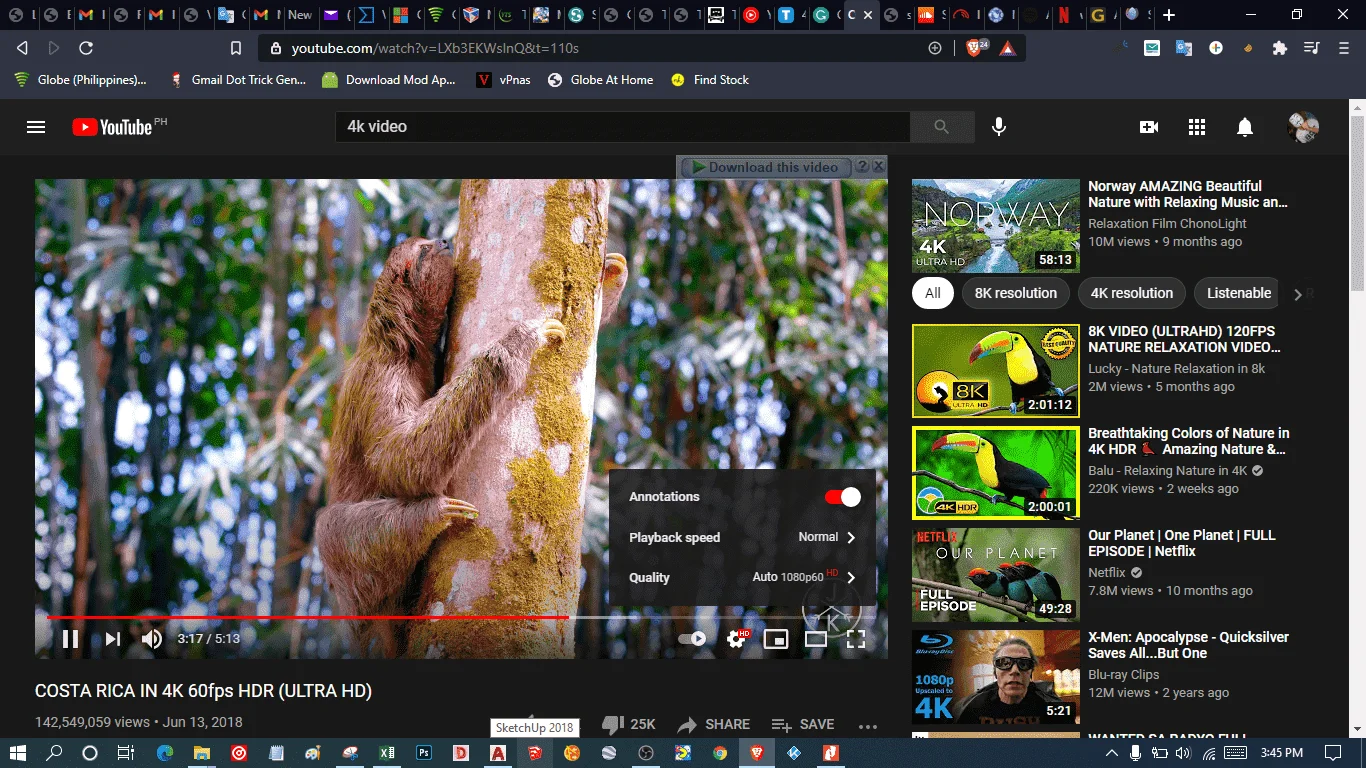Select the 'All' filter chip

tap(933, 293)
